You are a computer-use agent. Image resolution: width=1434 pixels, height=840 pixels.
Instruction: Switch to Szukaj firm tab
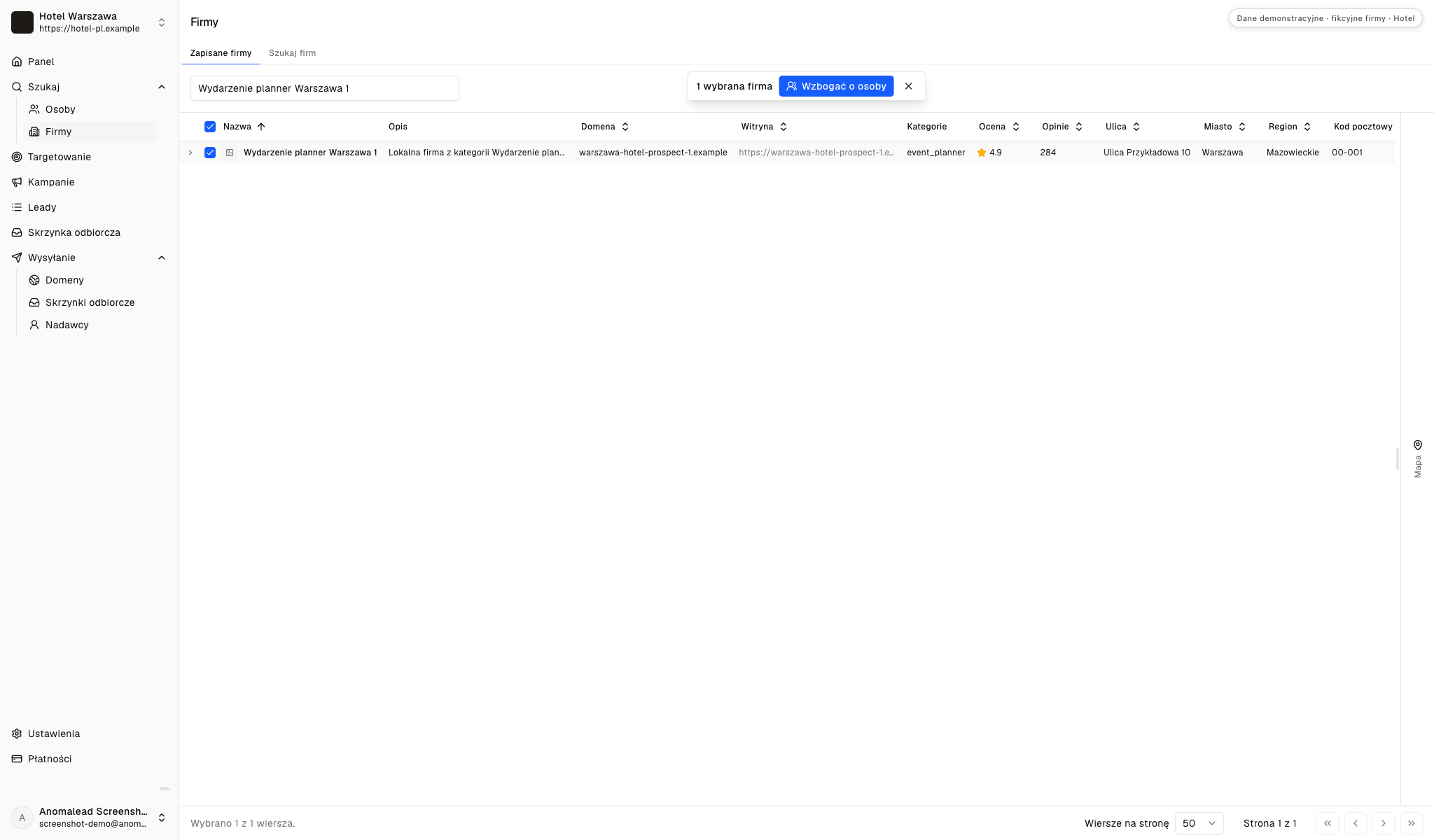292,53
